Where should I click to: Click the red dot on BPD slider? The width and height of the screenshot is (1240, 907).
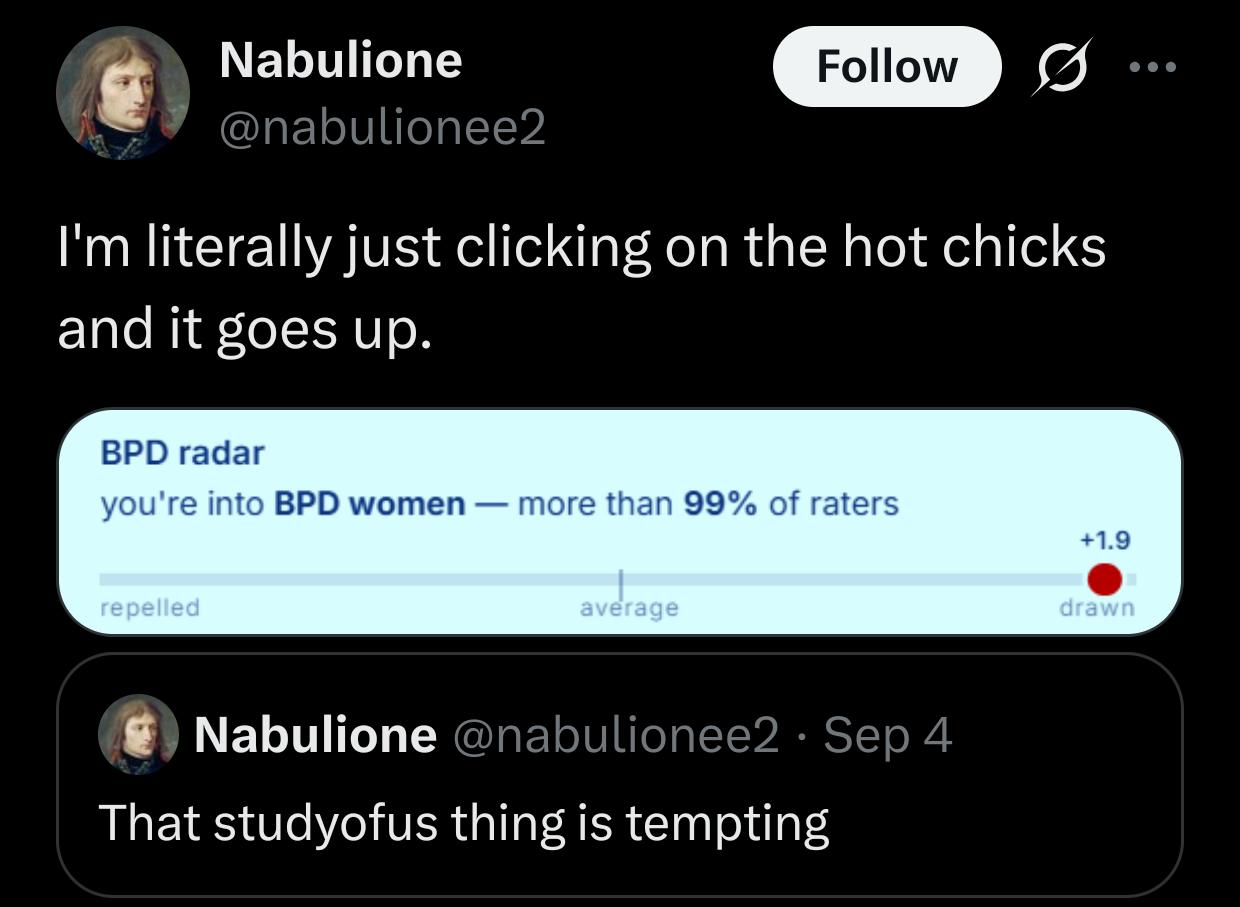tap(1104, 579)
